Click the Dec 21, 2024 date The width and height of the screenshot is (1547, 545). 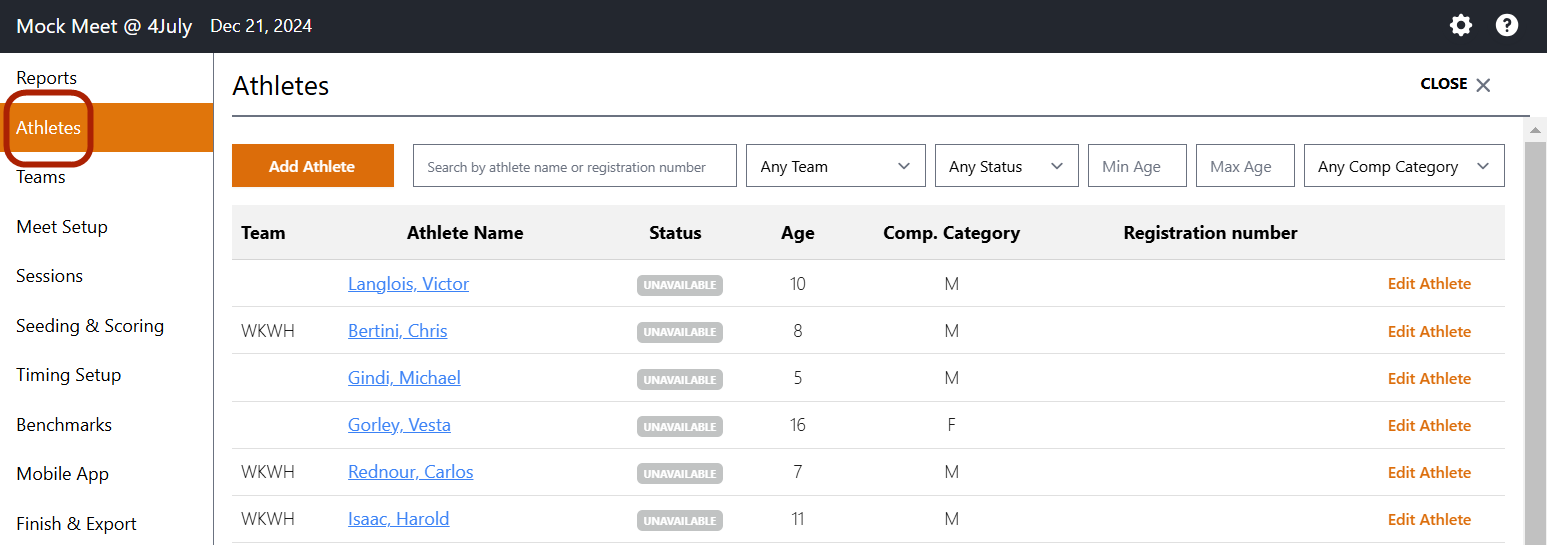point(261,26)
